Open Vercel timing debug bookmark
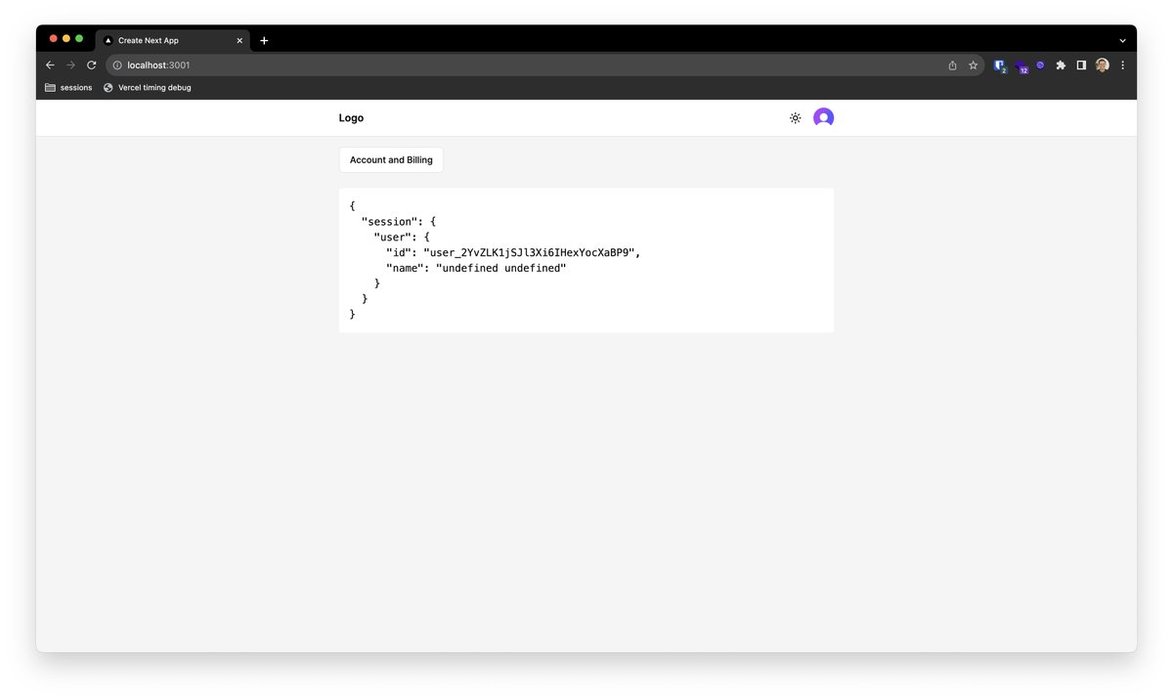This screenshot has width=1173, height=700. point(147,88)
